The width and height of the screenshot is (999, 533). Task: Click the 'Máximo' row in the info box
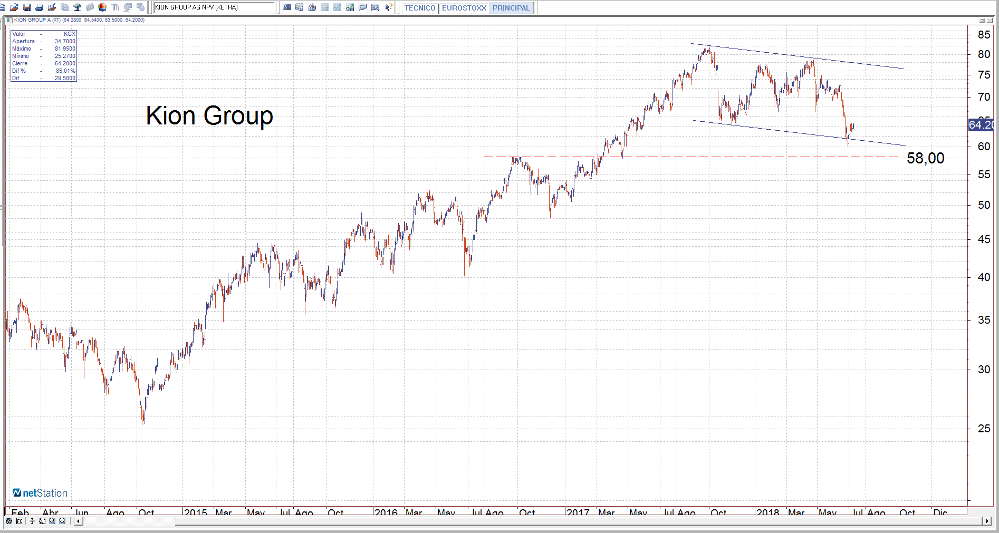tap(43, 48)
